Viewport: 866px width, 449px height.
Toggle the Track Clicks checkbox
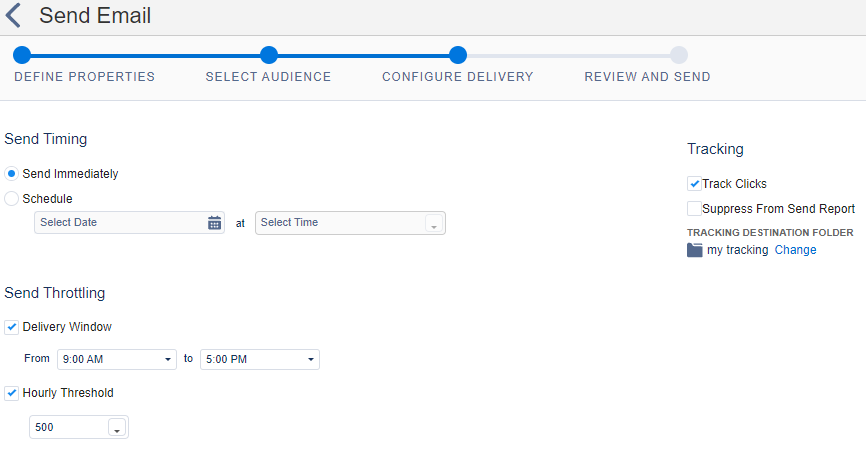click(x=694, y=183)
